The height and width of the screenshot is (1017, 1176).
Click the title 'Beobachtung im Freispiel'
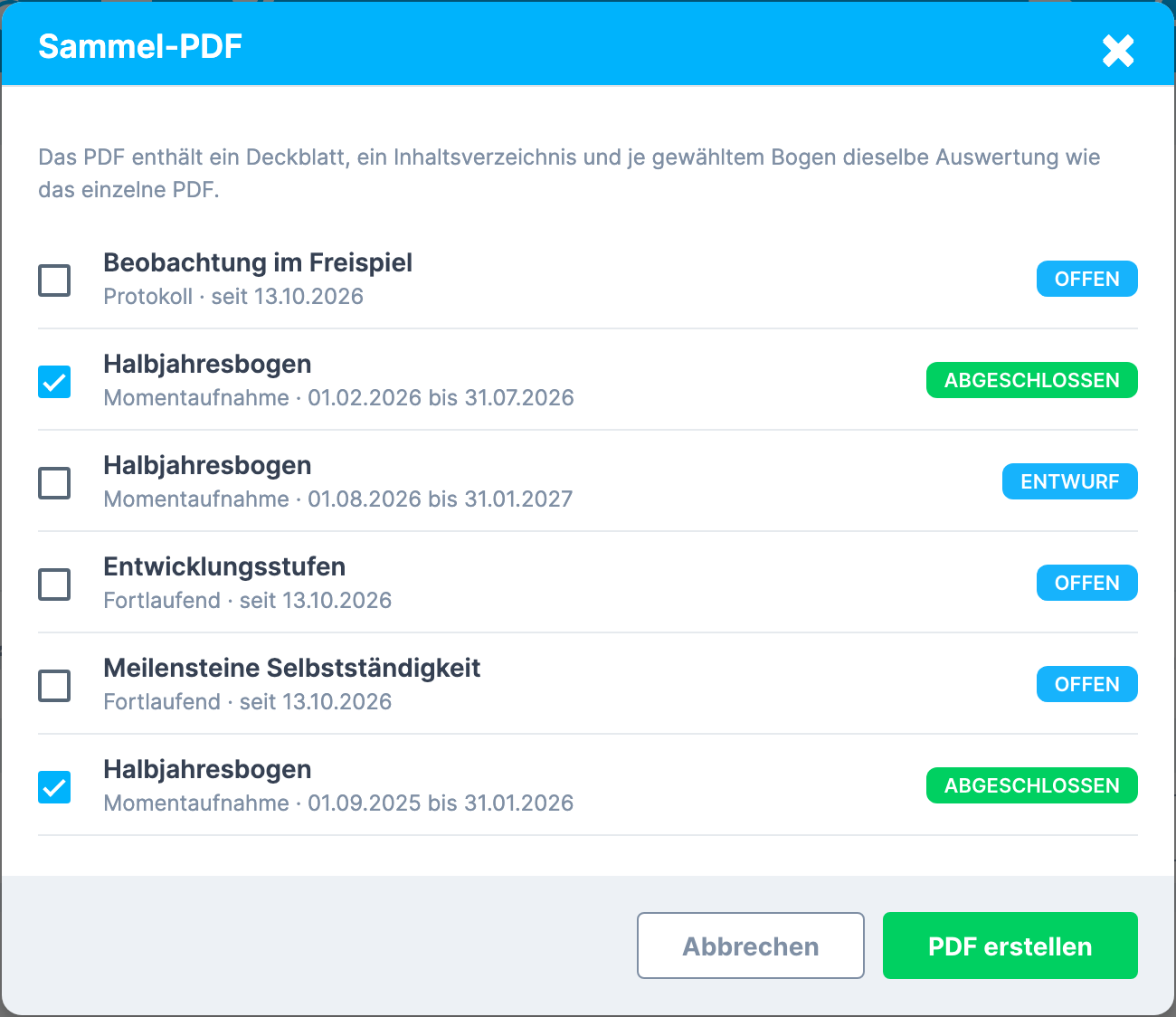[258, 262]
